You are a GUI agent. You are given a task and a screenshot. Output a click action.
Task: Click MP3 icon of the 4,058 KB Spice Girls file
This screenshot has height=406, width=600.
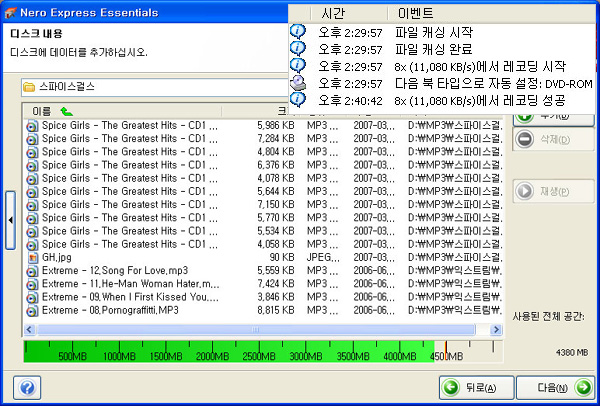click(x=33, y=245)
